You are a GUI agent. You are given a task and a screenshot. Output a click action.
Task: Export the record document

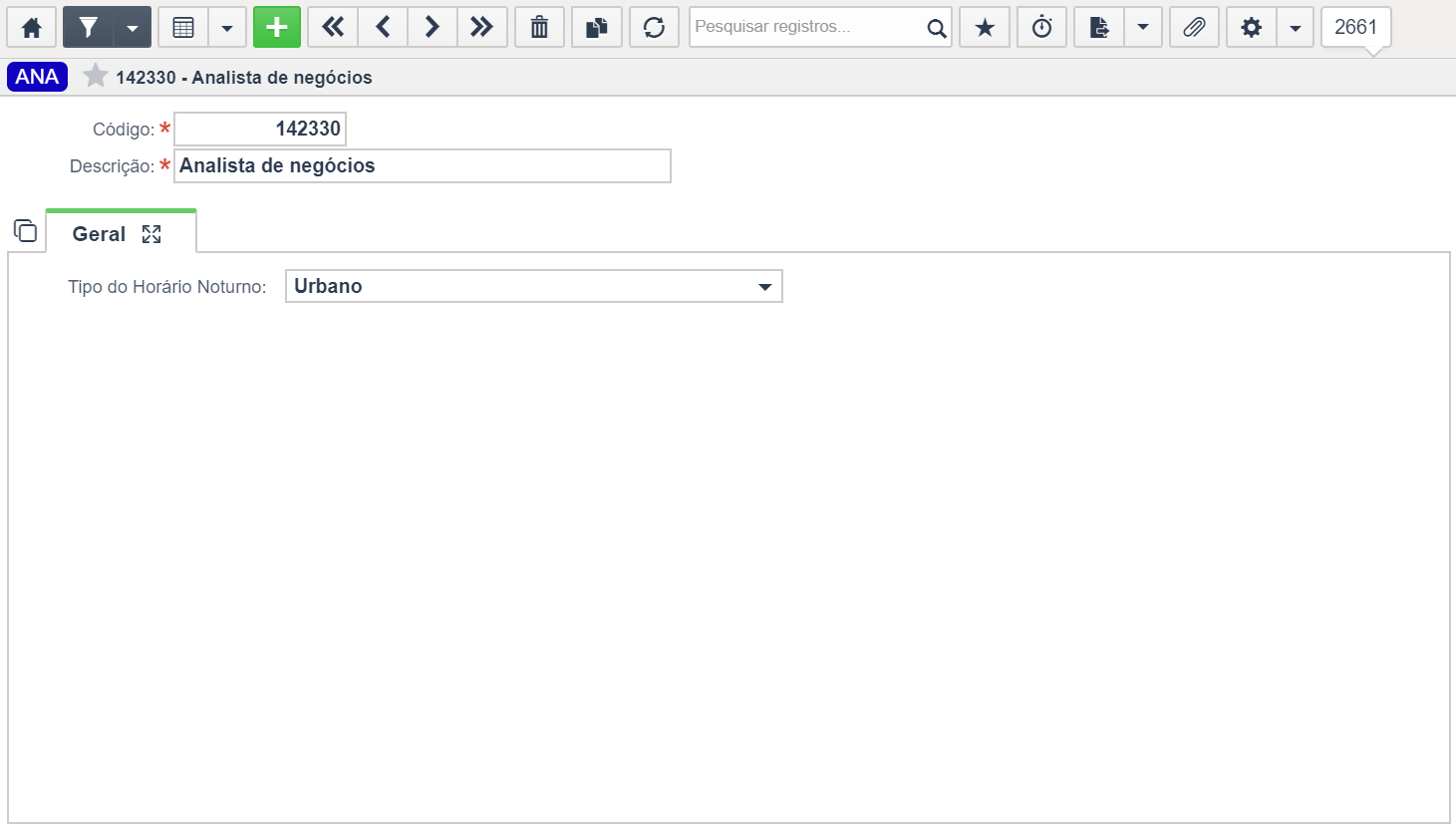(1099, 28)
